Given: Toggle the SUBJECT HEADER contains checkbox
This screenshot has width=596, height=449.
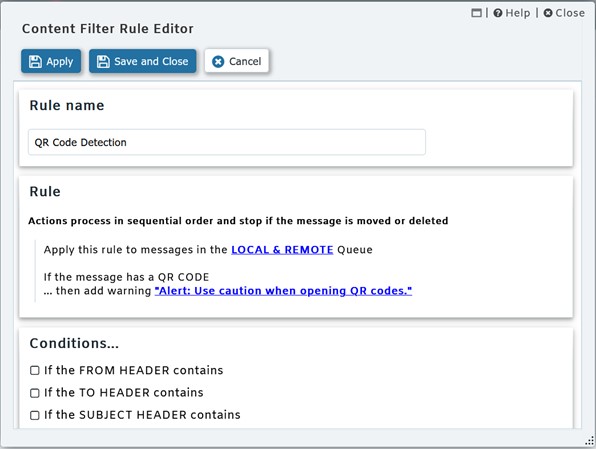Looking at the screenshot, I should pos(35,415).
